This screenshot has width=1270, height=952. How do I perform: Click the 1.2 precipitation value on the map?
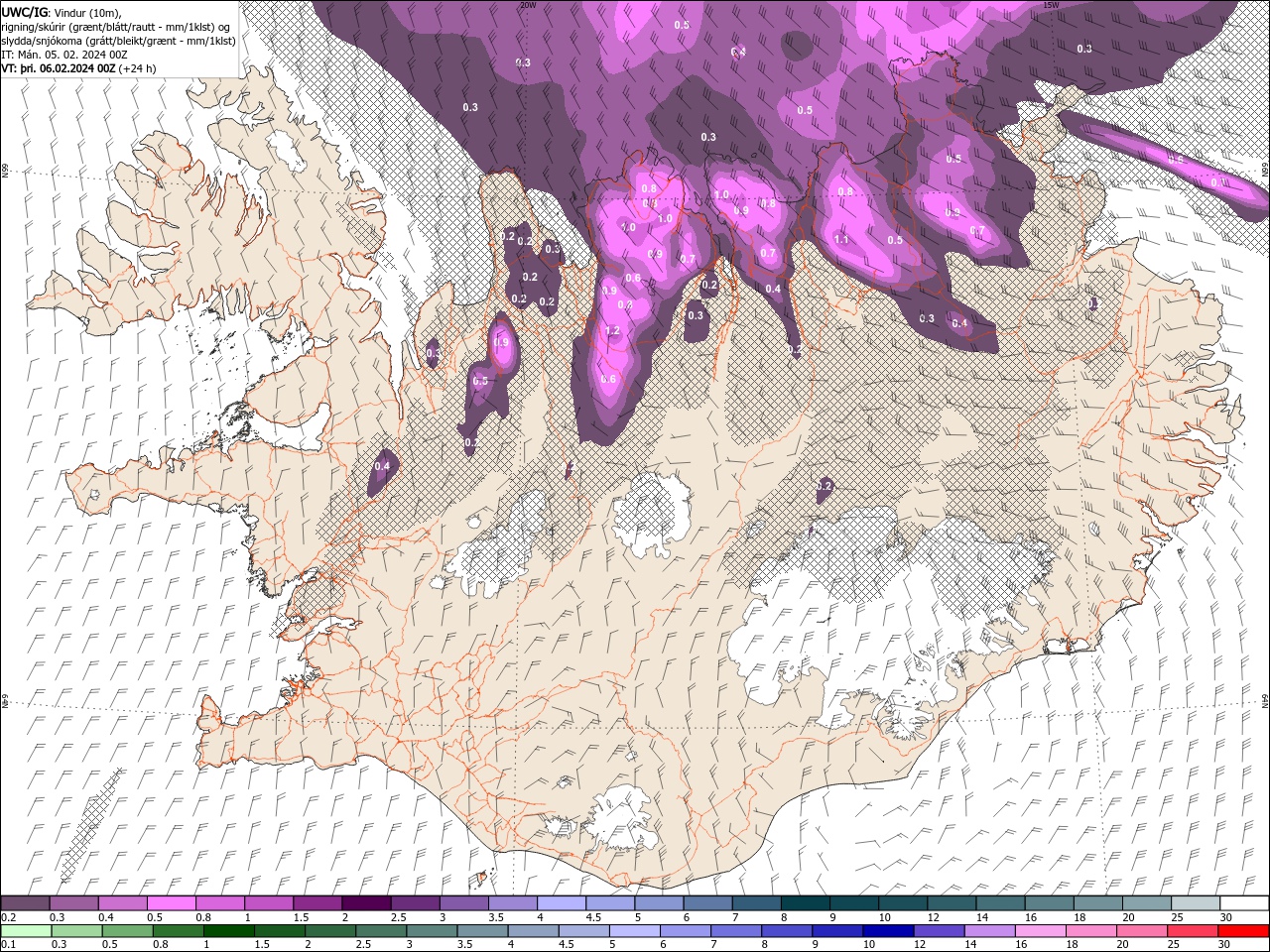pyautogui.click(x=612, y=330)
